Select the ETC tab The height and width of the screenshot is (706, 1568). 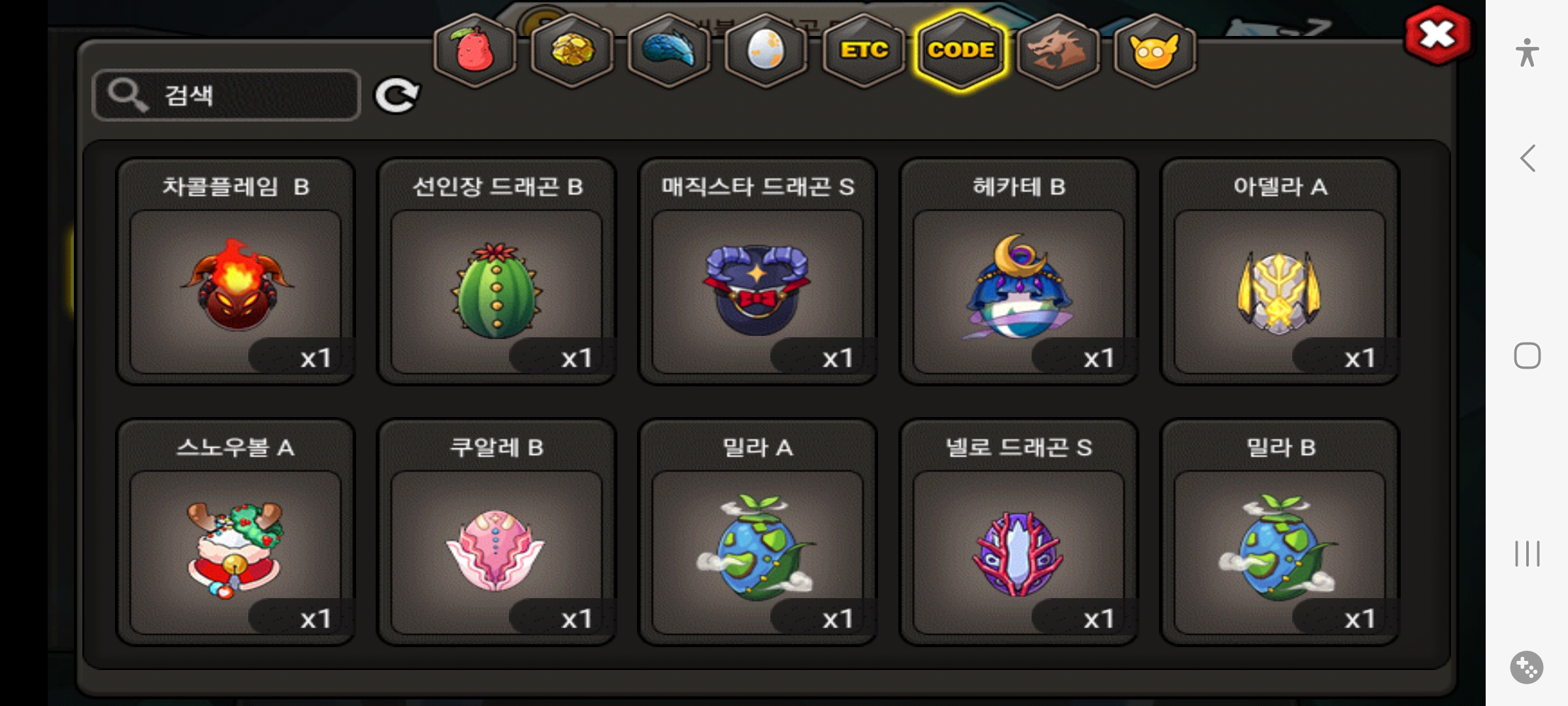pos(864,51)
